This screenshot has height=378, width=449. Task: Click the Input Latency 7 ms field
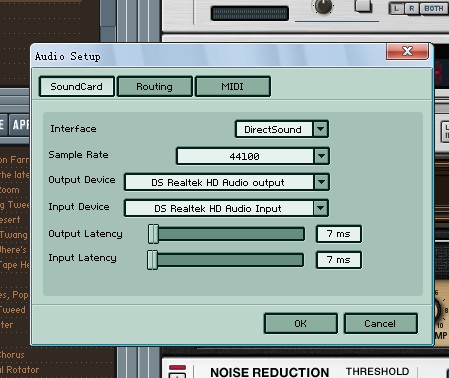point(339,260)
